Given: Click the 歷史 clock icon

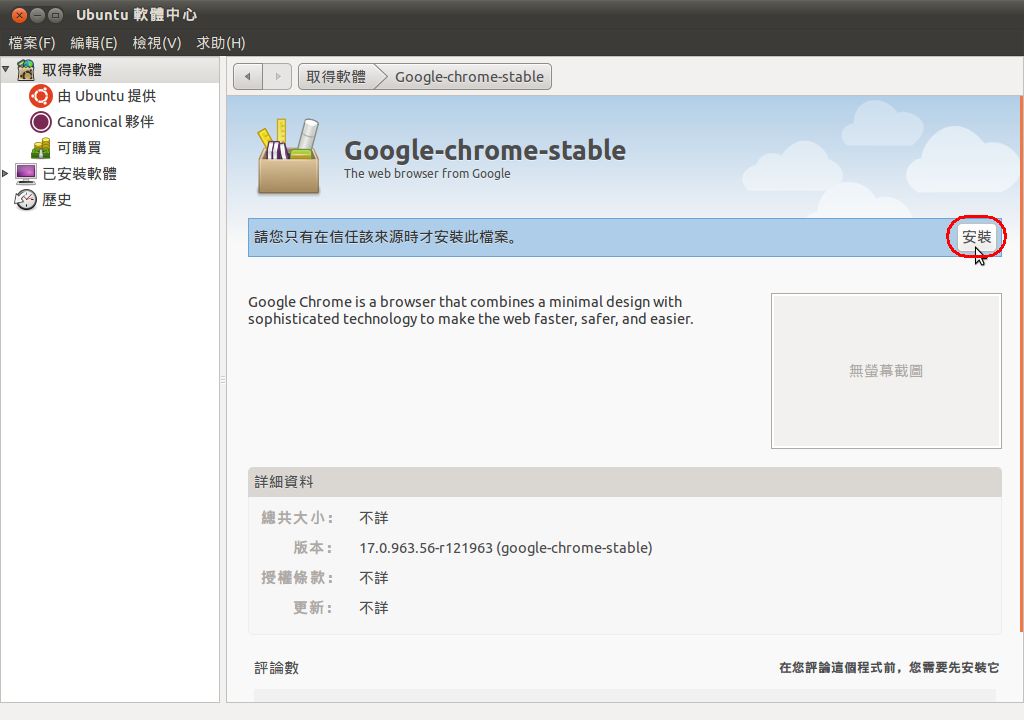Looking at the screenshot, I should click(x=25, y=200).
